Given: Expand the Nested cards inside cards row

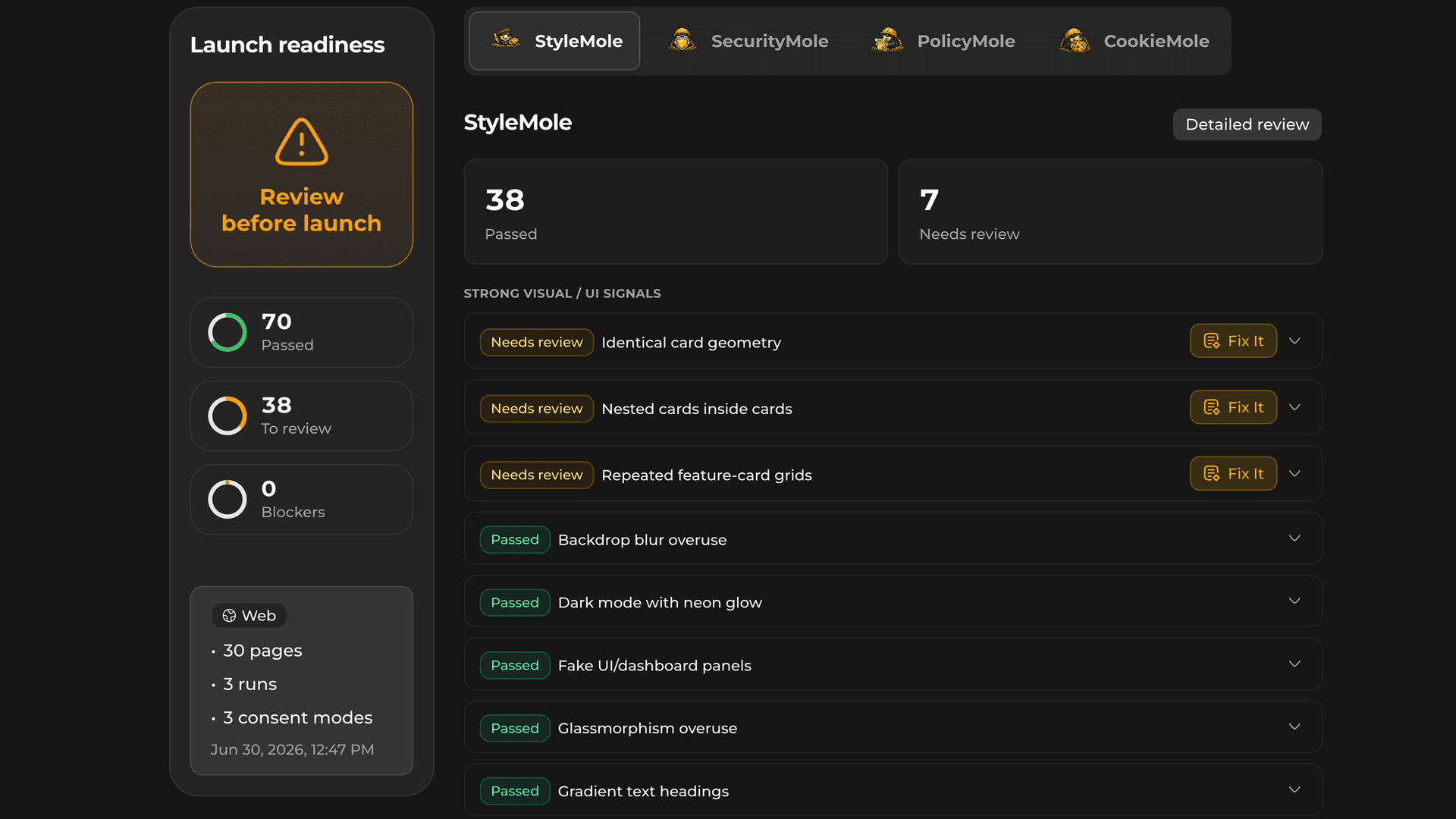Looking at the screenshot, I should [1294, 407].
